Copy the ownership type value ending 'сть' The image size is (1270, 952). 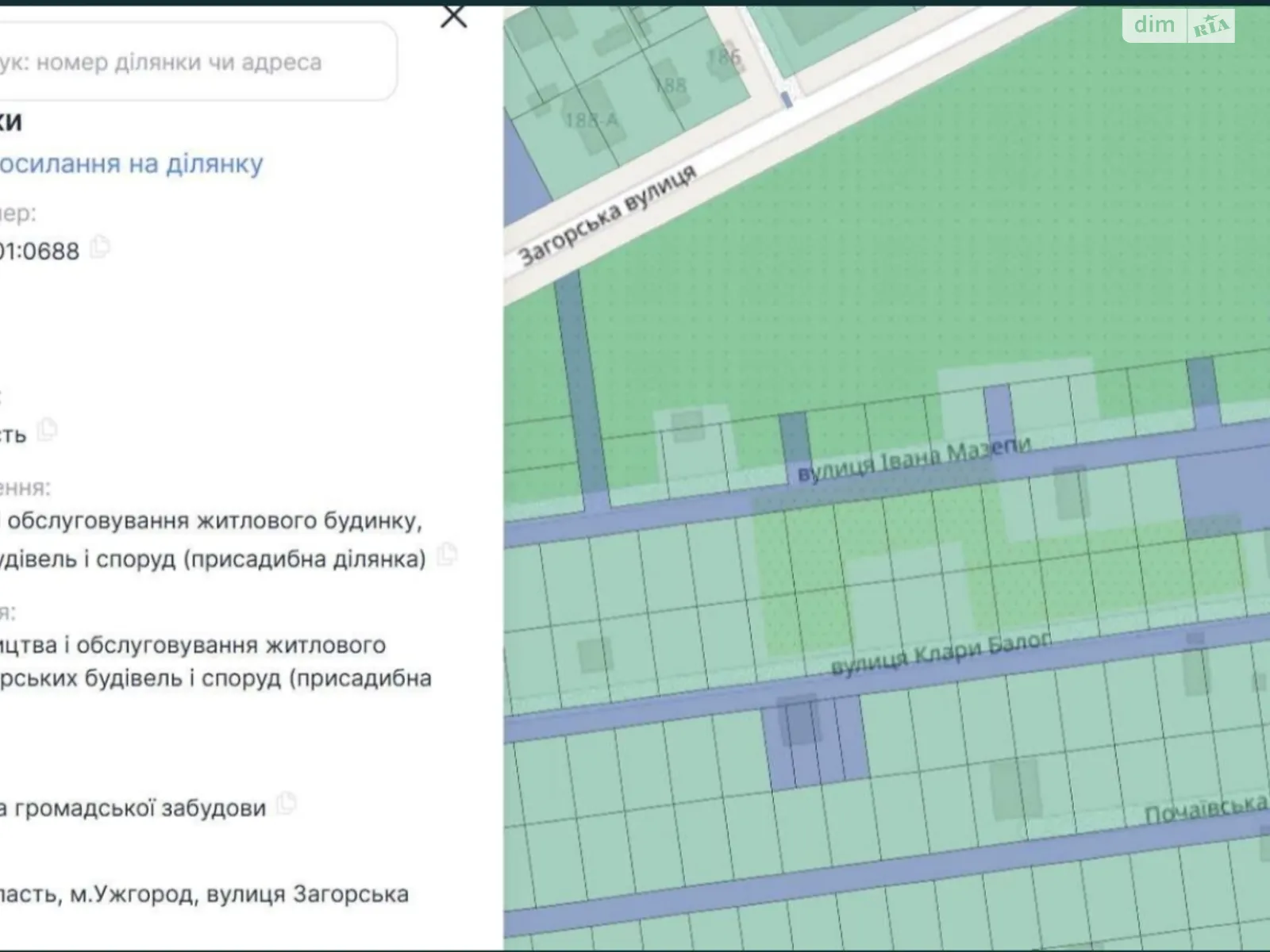point(48,431)
